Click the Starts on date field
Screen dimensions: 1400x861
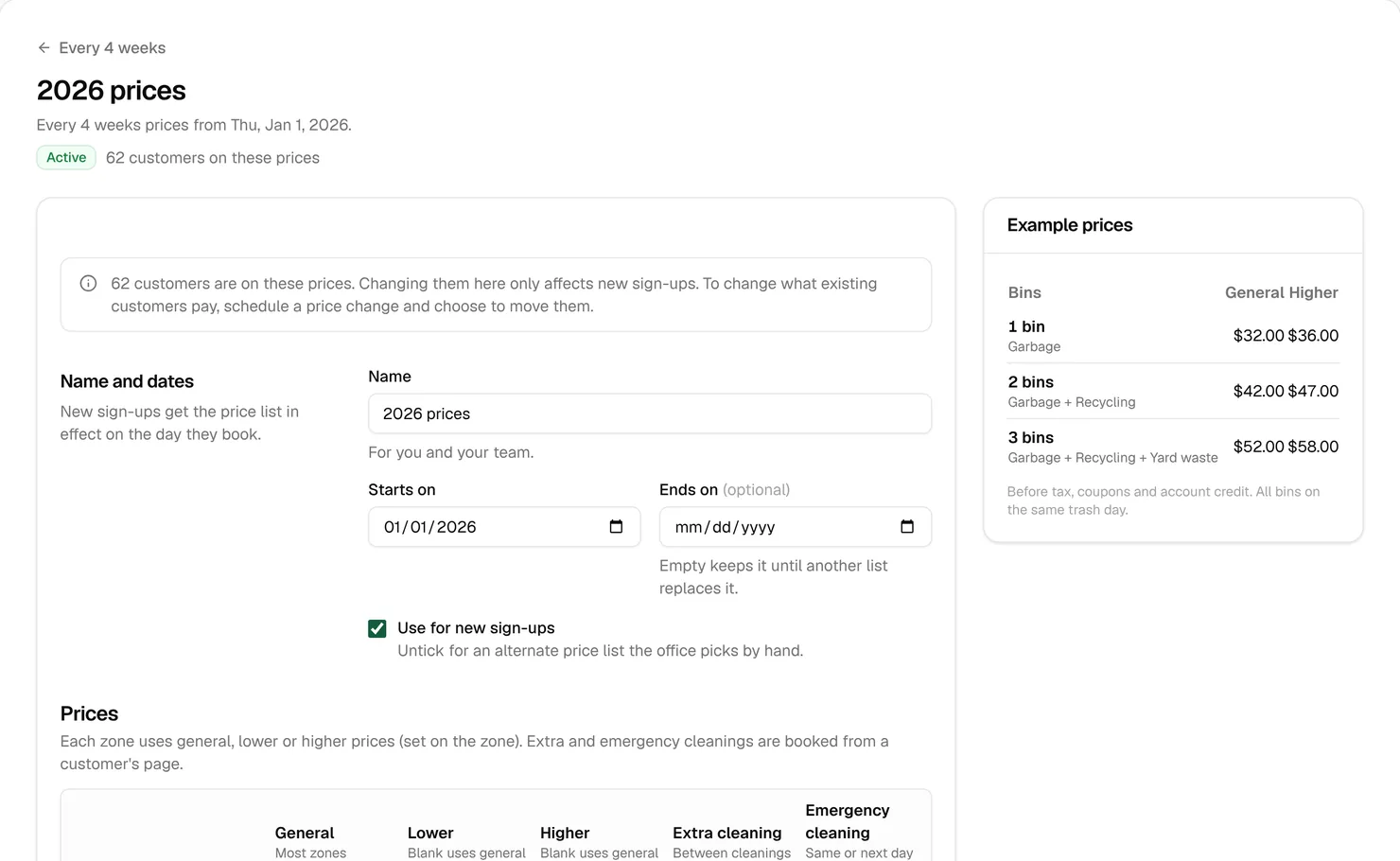(504, 527)
